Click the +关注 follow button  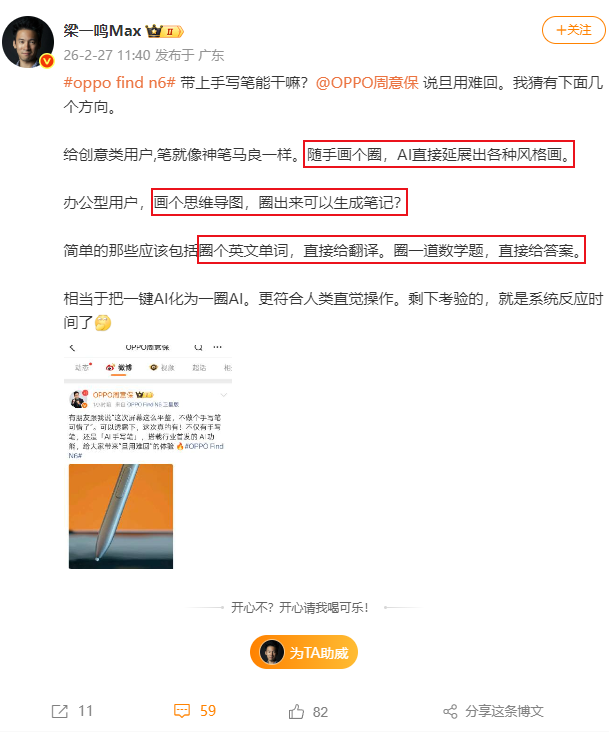tap(573, 30)
